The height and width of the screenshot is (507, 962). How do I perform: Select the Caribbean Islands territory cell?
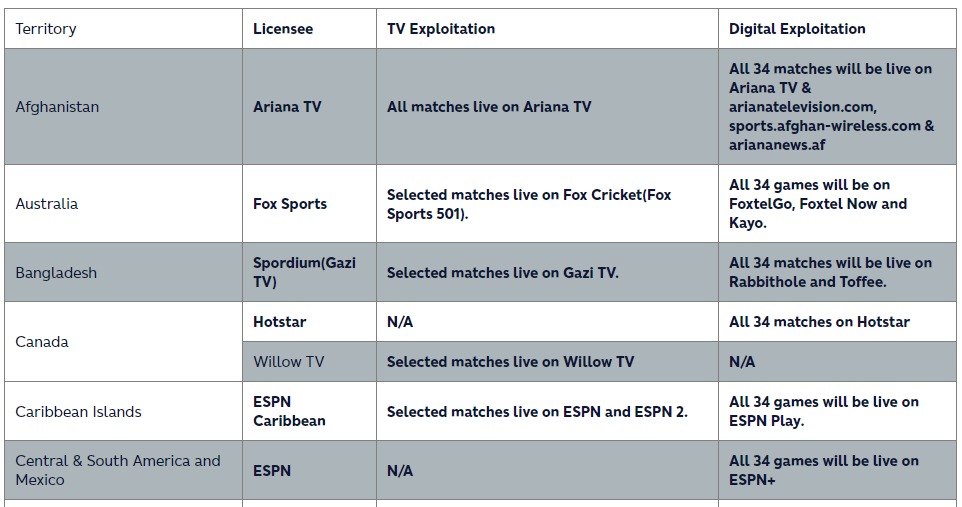point(78,412)
